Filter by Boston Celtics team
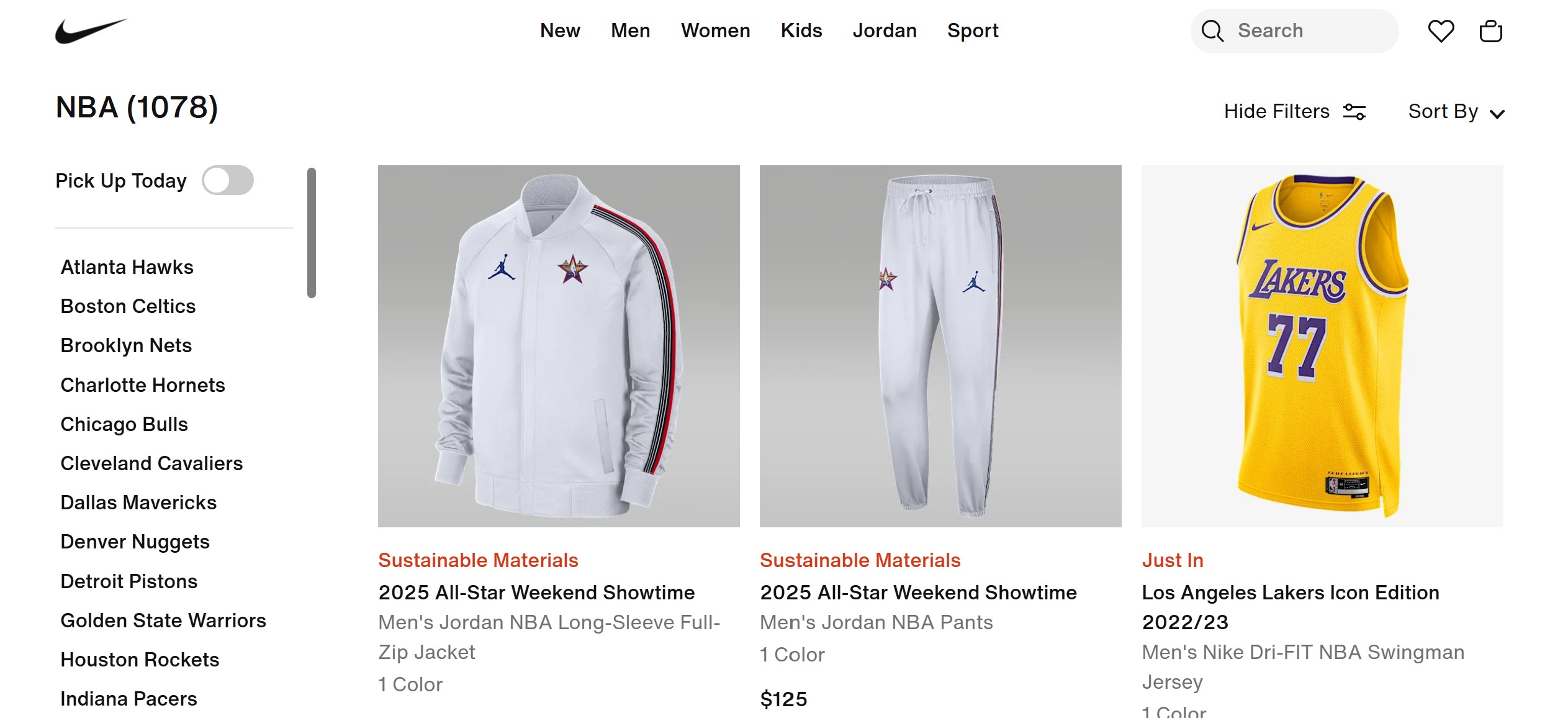The height and width of the screenshot is (718, 1568). coord(128,306)
